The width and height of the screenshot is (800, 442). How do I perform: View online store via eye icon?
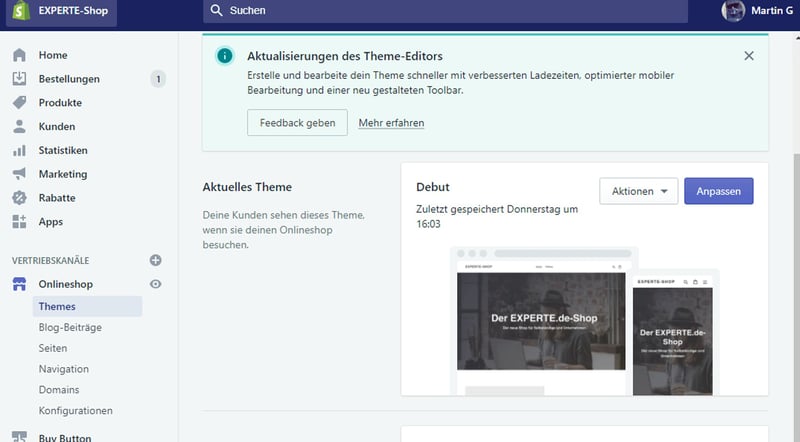click(x=155, y=285)
